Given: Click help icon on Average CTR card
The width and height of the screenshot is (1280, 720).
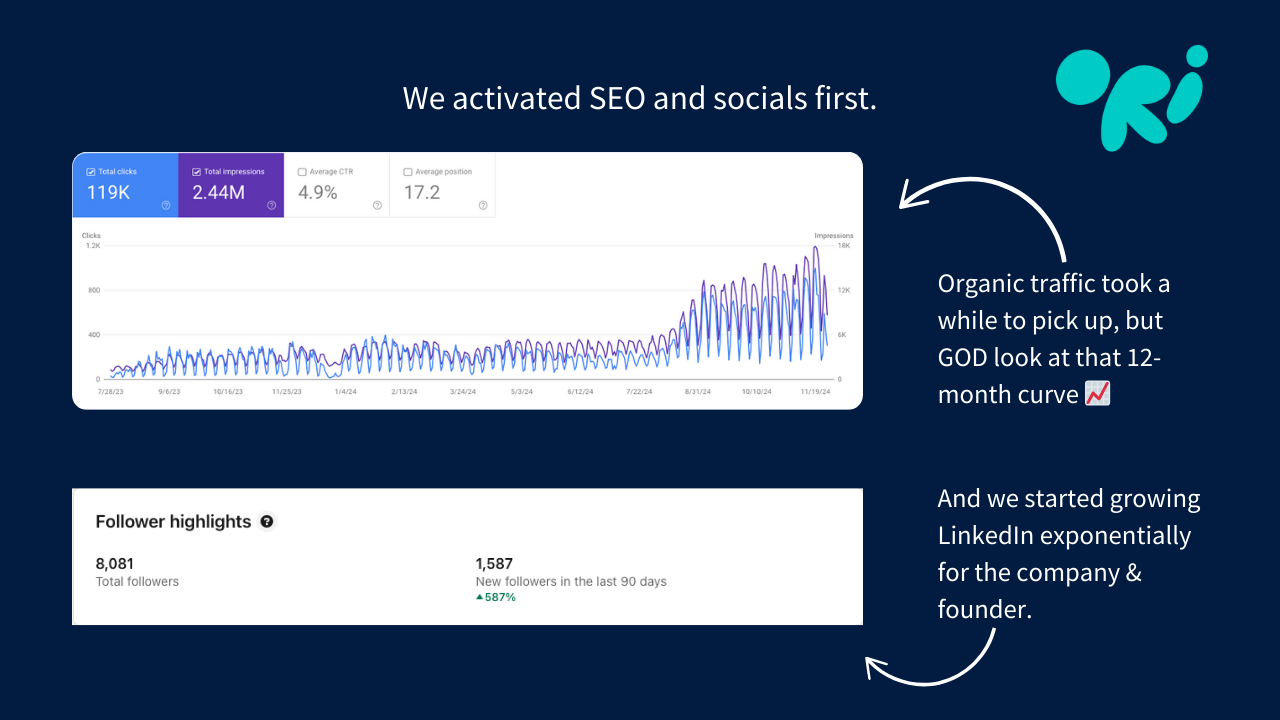Looking at the screenshot, I should pos(377,205).
